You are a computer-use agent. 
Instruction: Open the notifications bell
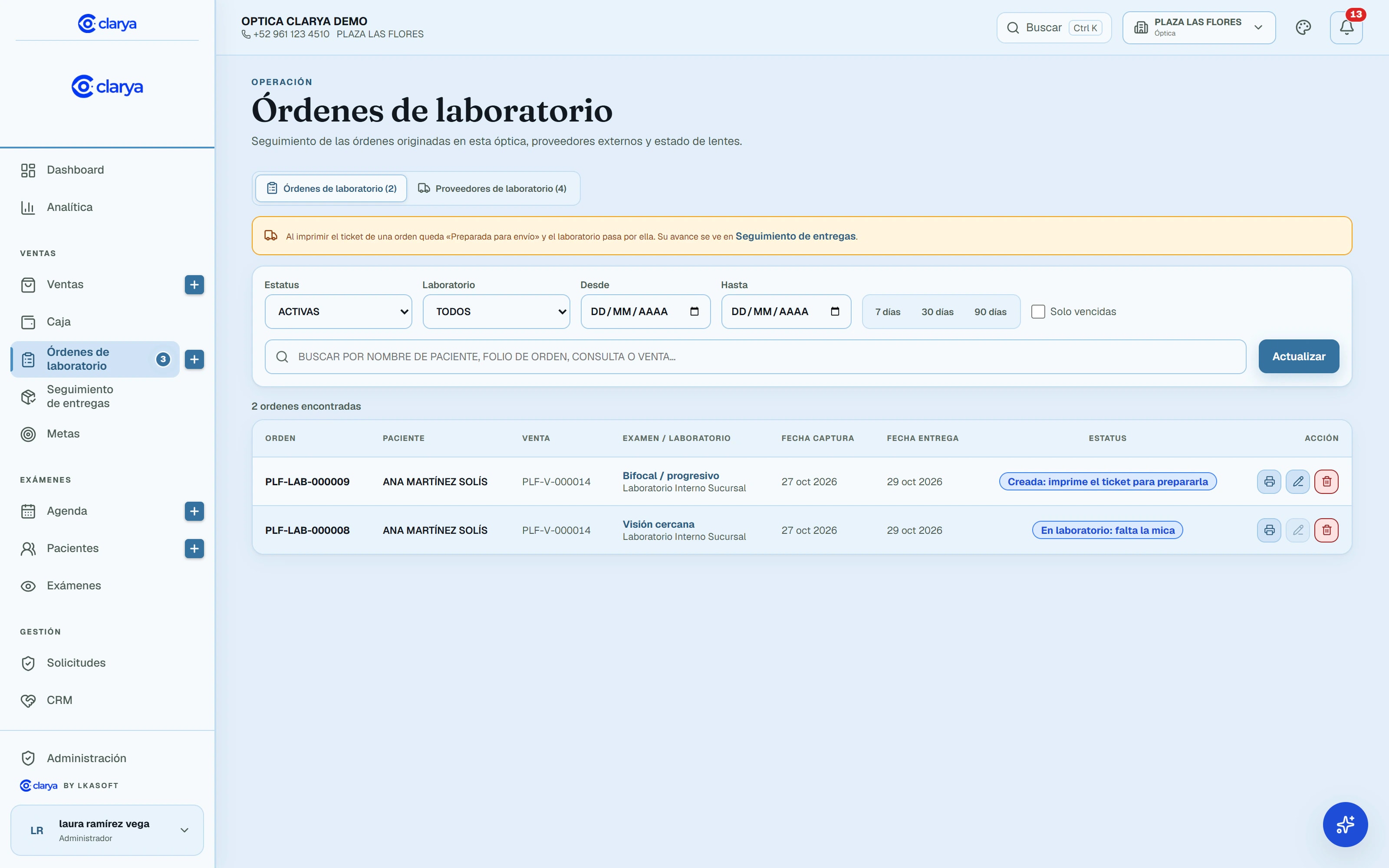coord(1346,27)
